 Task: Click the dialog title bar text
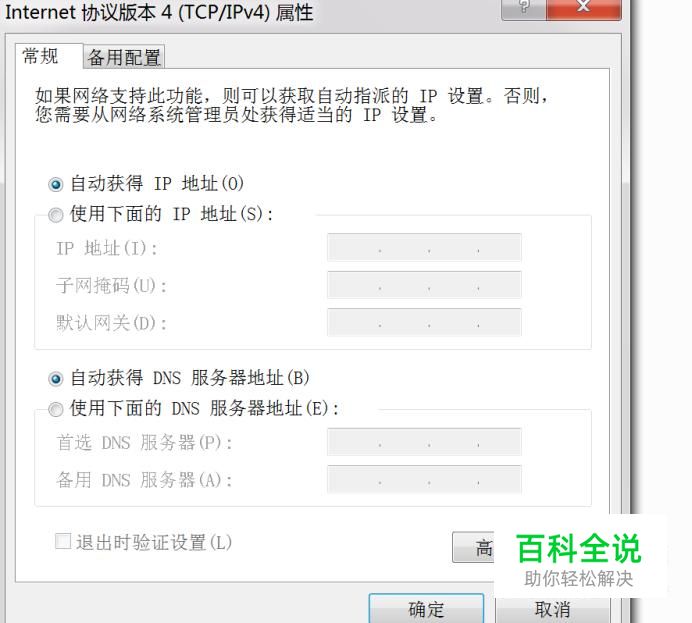coord(159,12)
